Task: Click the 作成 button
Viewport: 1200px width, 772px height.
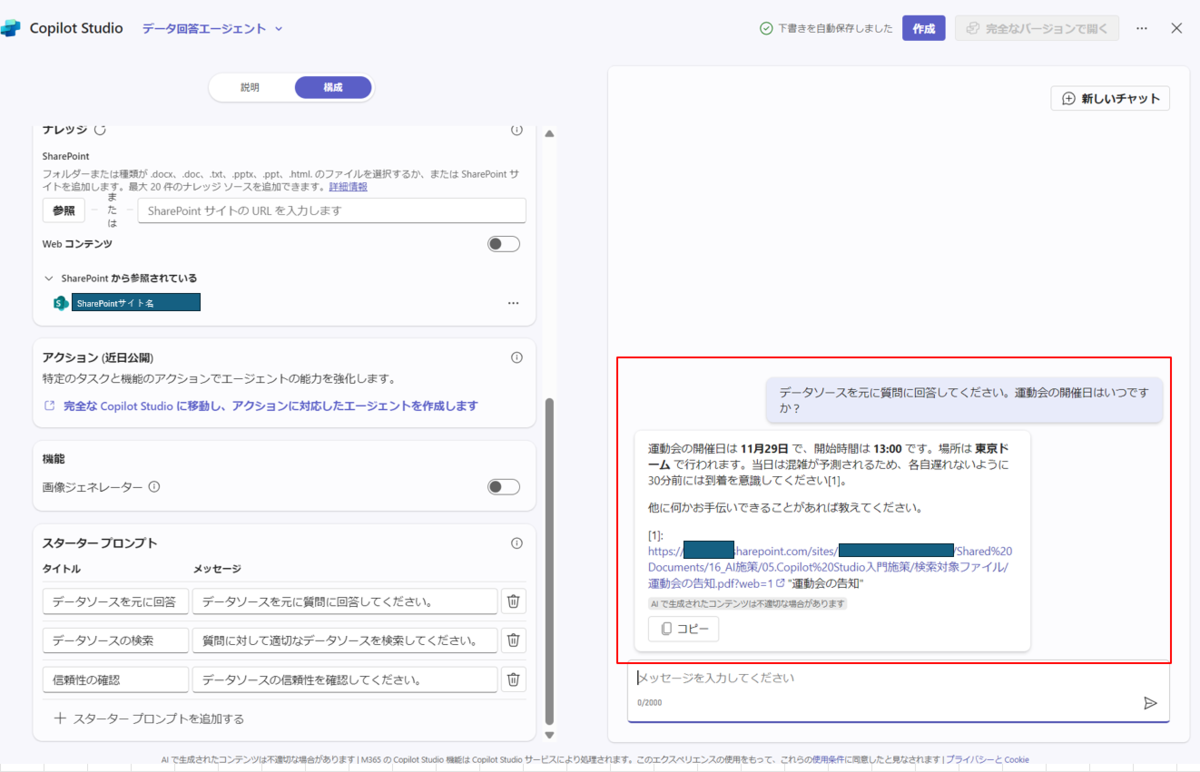Action: pyautogui.click(x=923, y=29)
